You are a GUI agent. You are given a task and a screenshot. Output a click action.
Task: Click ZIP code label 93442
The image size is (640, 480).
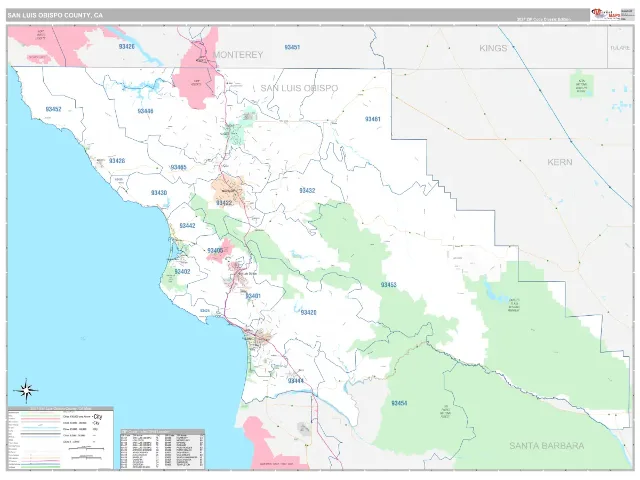(187, 225)
